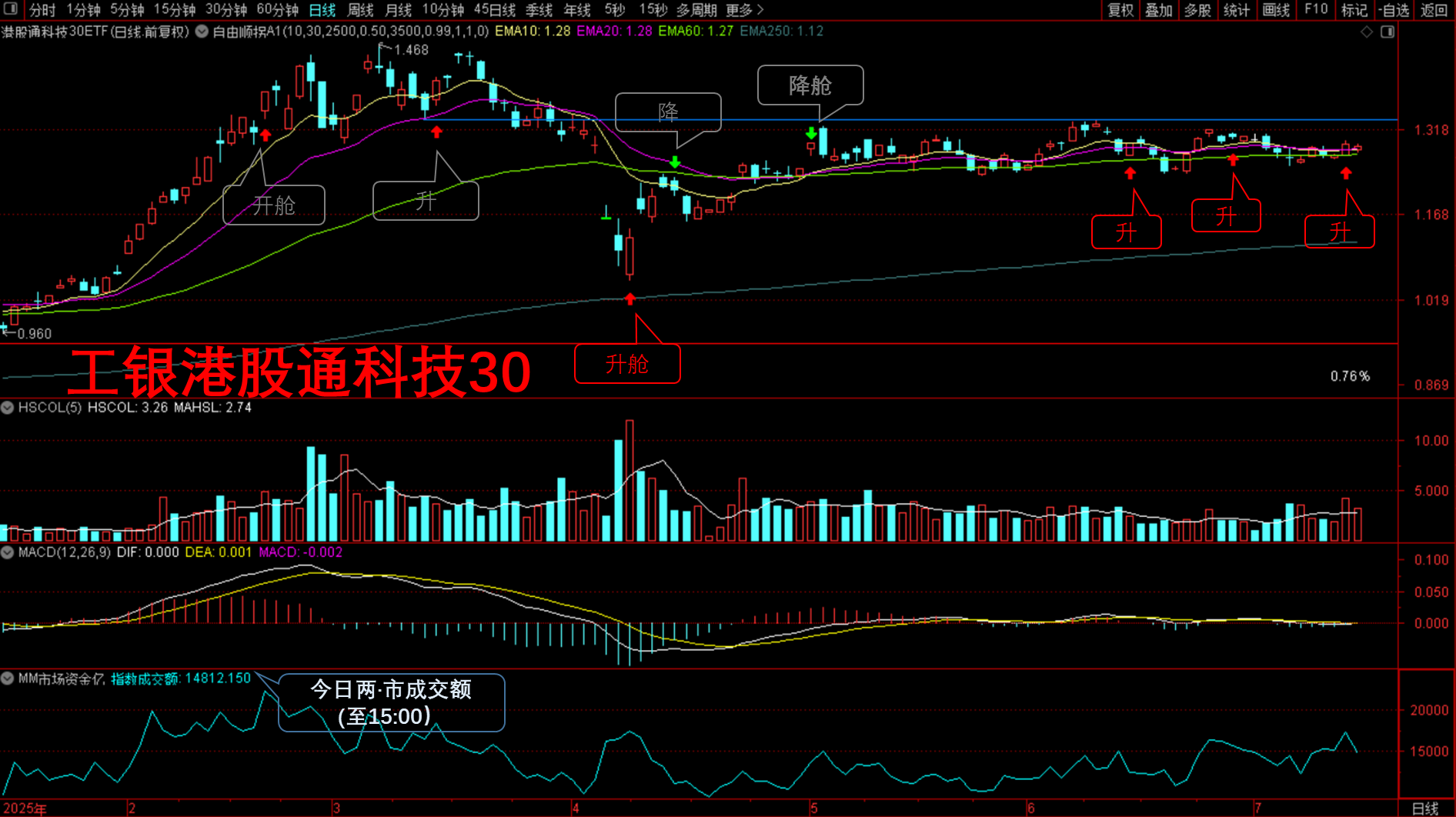Select the 1分钟 period tab
Screen dimensions: 1456x817
pyautogui.click(x=83, y=10)
